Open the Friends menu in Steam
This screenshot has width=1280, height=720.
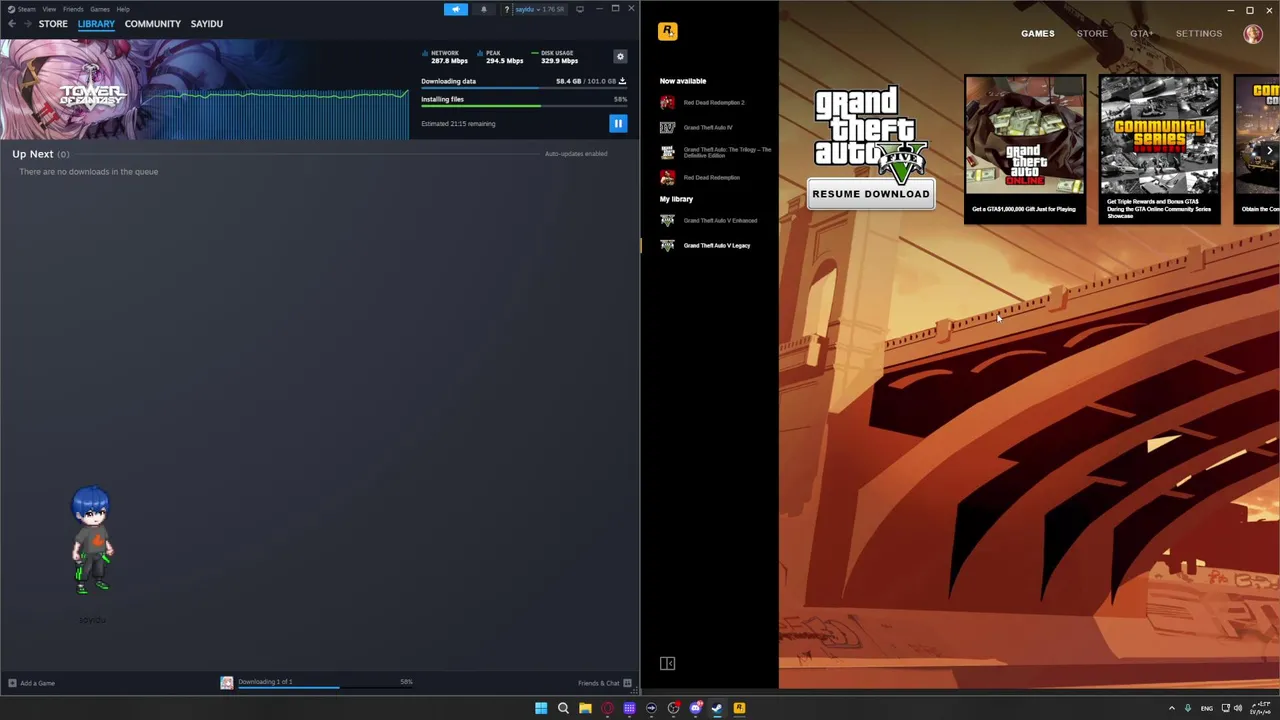[73, 9]
